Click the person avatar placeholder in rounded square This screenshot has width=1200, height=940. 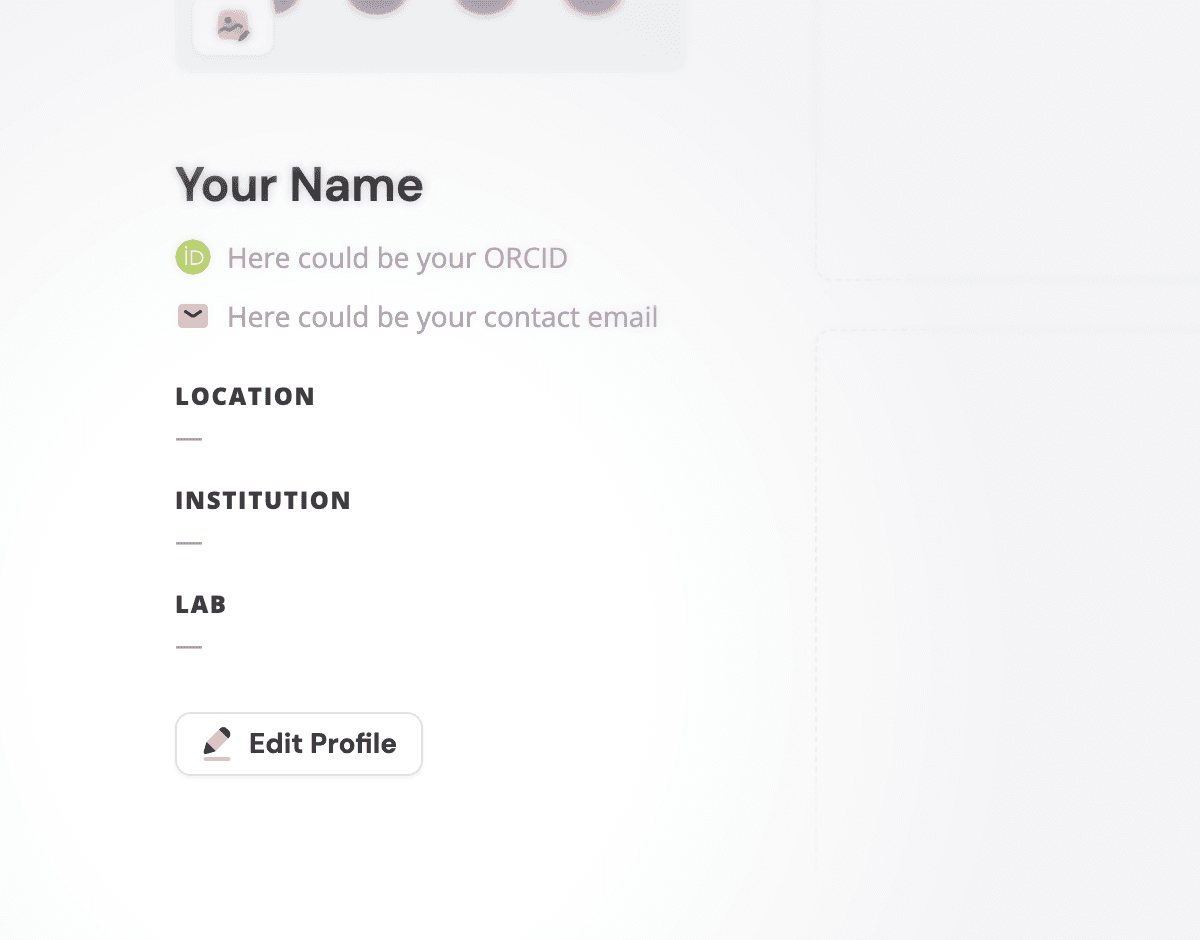tap(234, 27)
